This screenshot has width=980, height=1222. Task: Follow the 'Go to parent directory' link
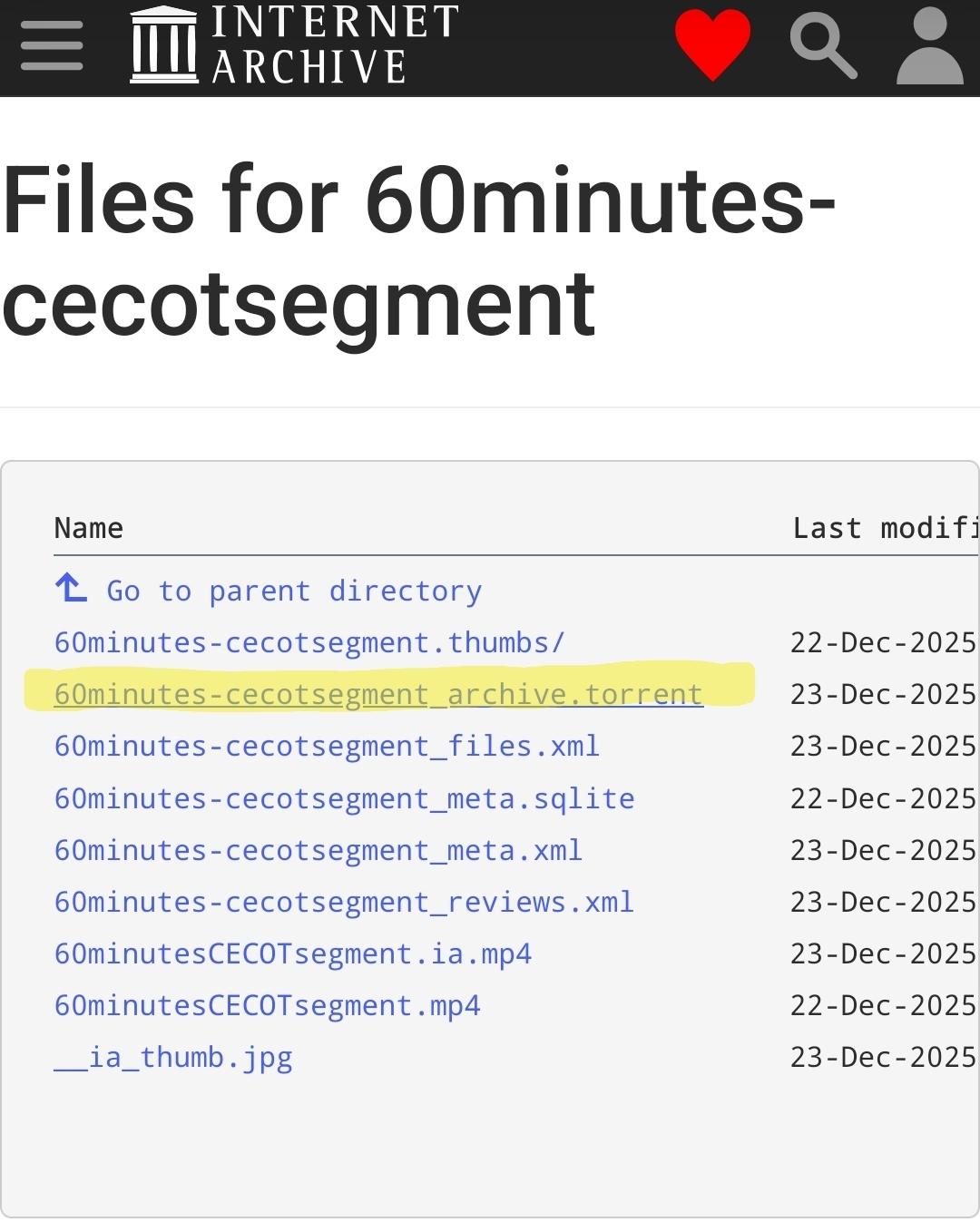(x=294, y=591)
